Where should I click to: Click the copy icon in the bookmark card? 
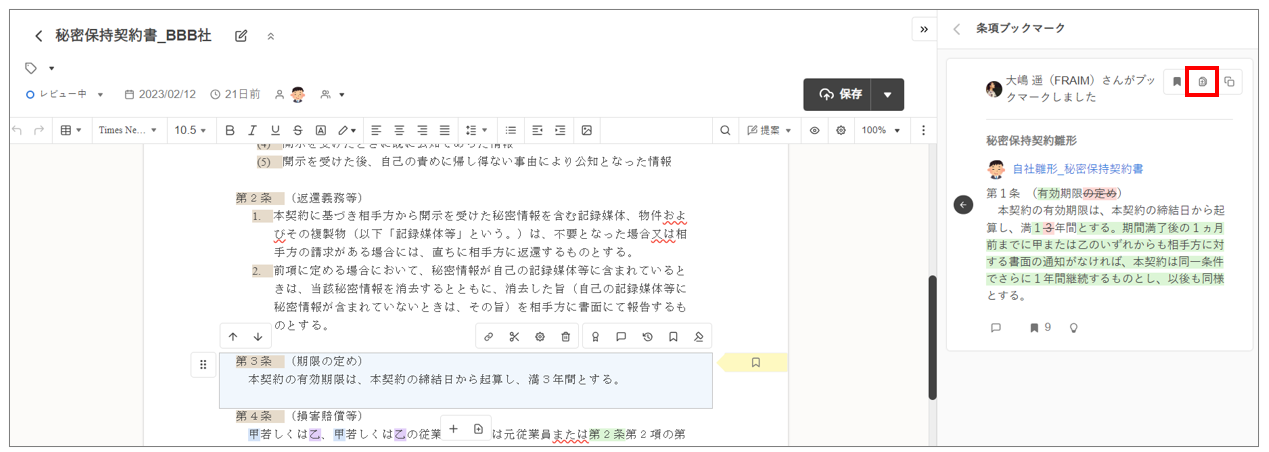tap(1229, 82)
